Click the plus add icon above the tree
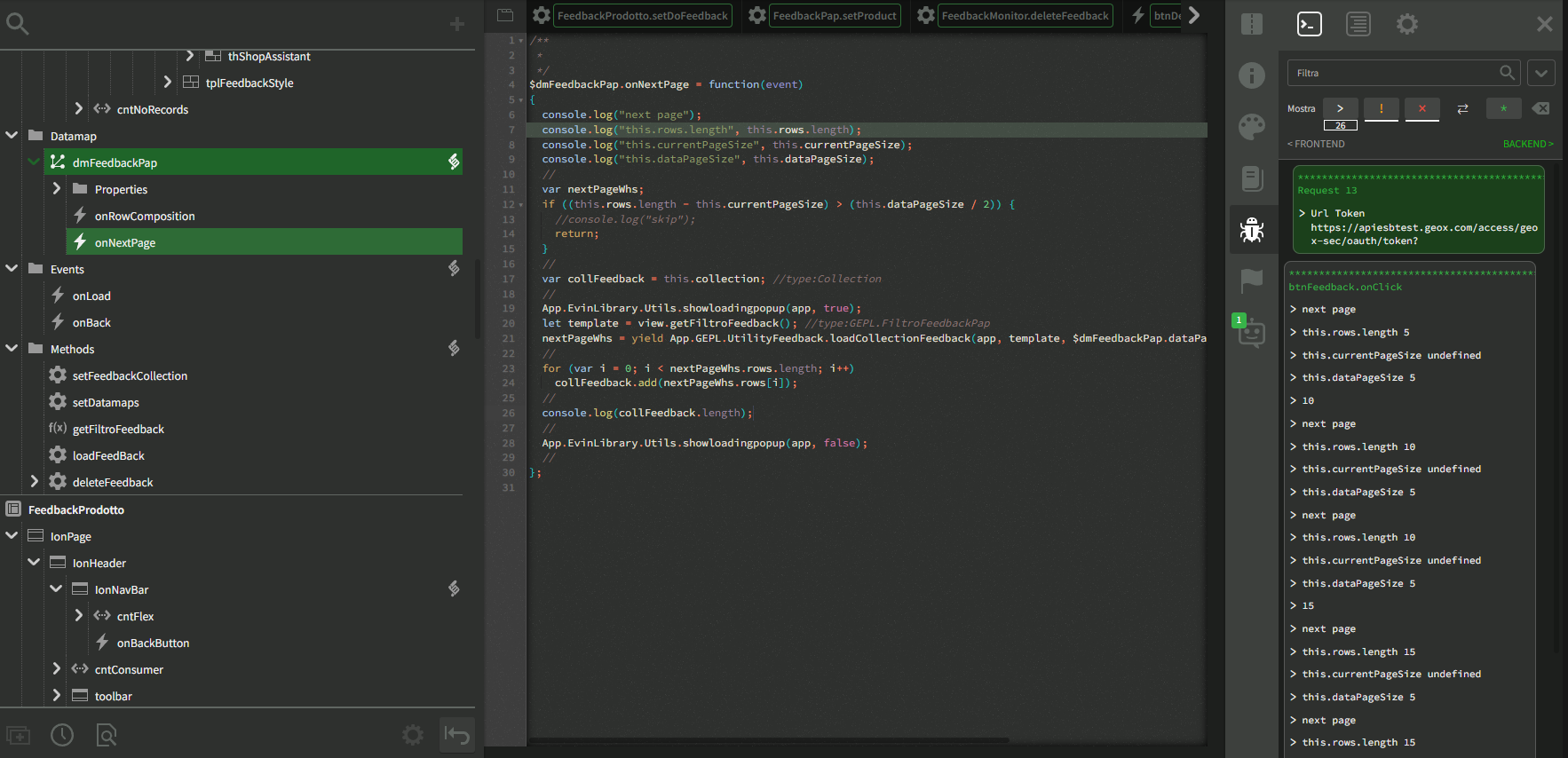The width and height of the screenshot is (1568, 758). pyautogui.click(x=457, y=24)
